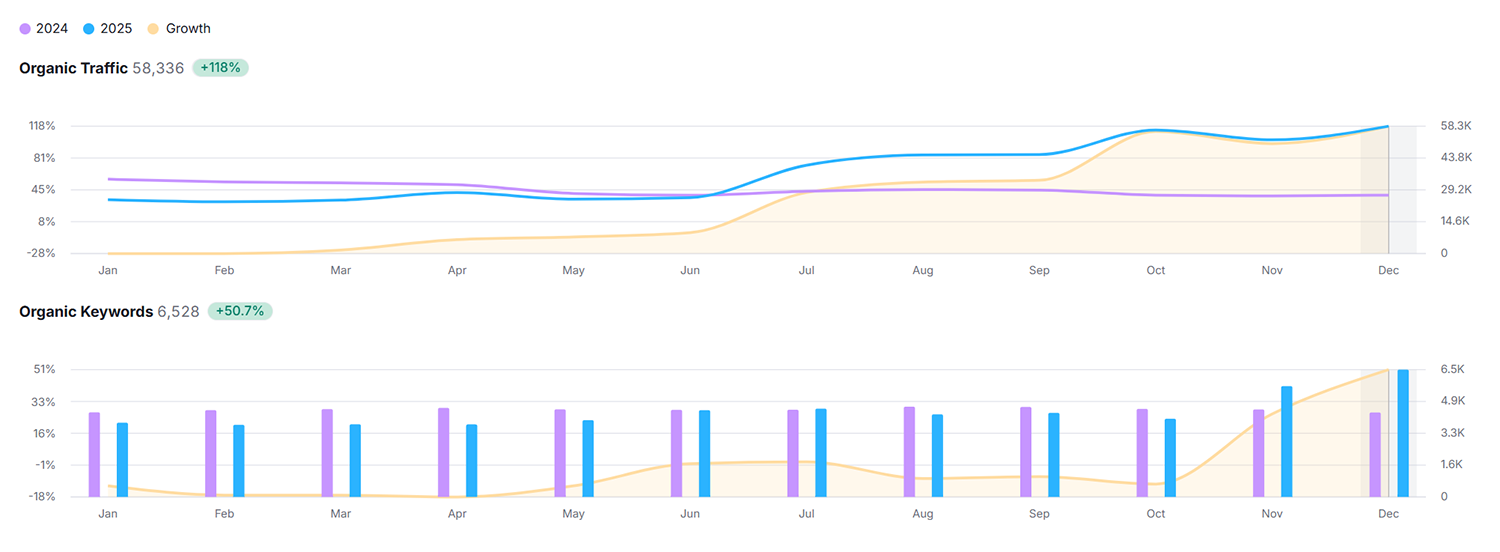Click the November 2025 blue keywords bar
The height and width of the screenshot is (552, 1500).
point(1287,441)
